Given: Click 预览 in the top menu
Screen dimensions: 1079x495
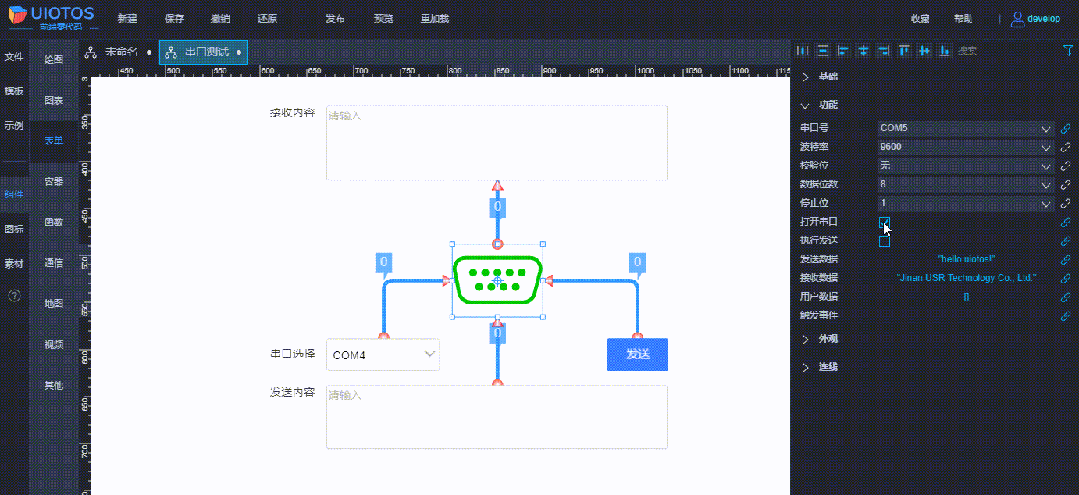Looking at the screenshot, I should pos(383,19).
